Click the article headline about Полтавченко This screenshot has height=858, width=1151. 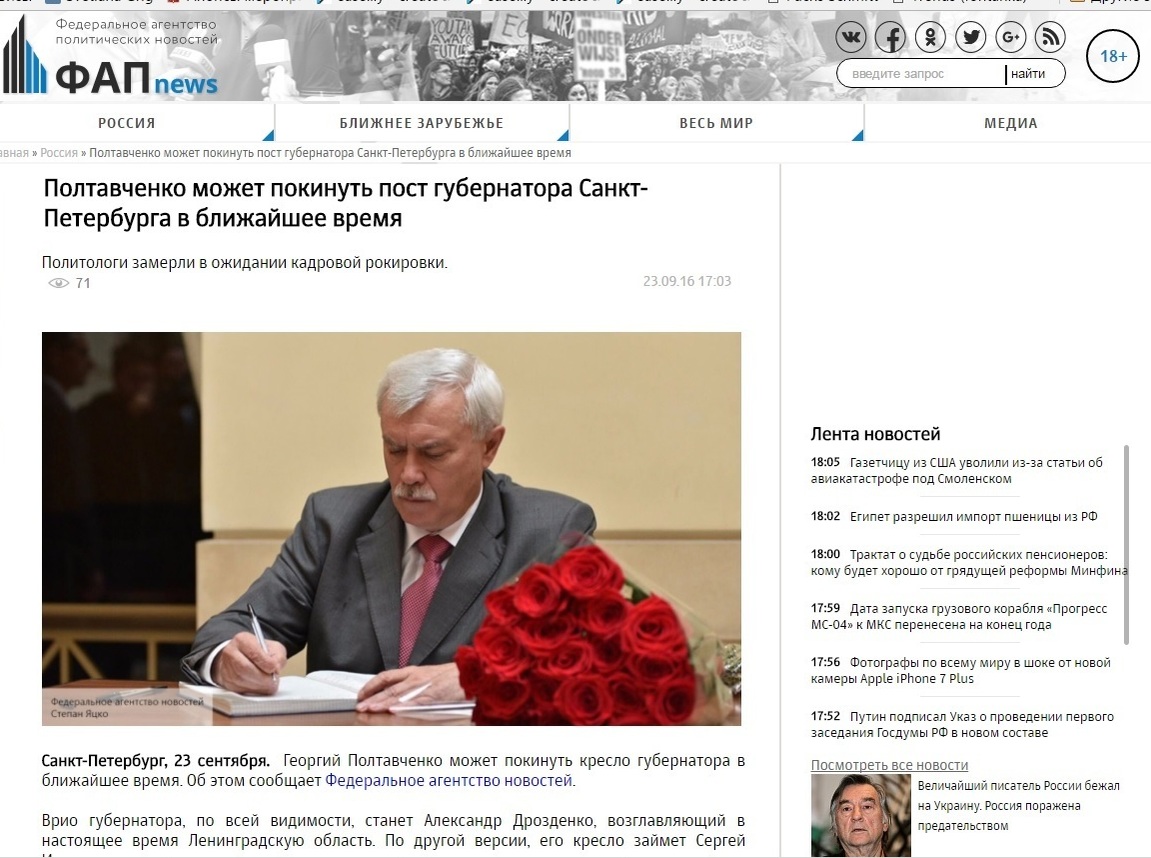pyautogui.click(x=346, y=203)
